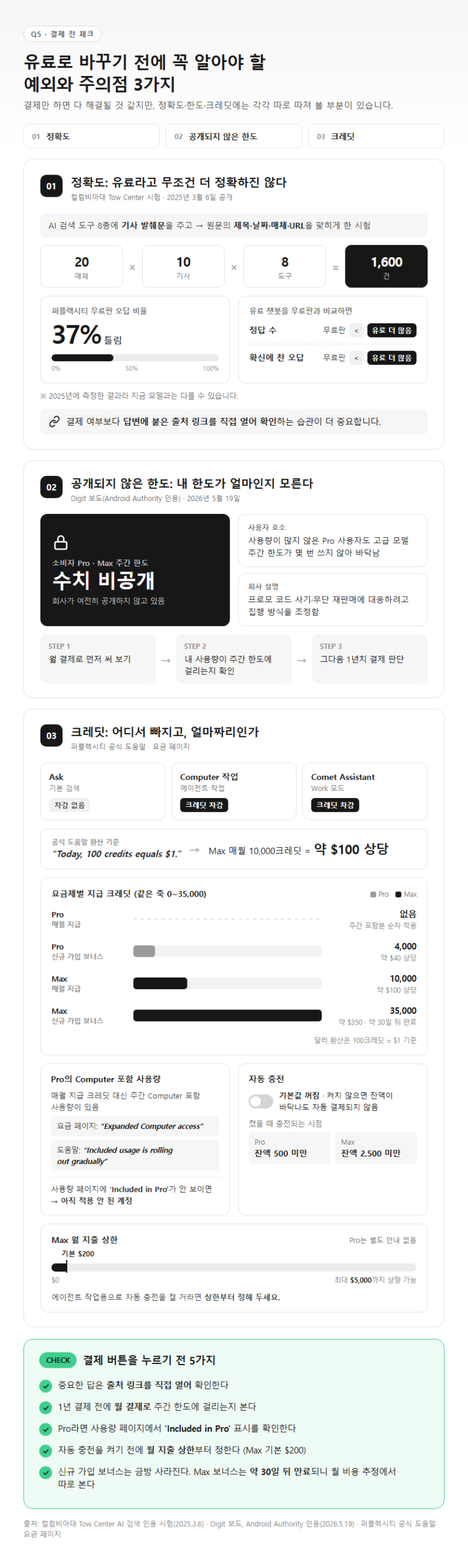
Task: Click the 02 number badge in 공개되지 않은 한도
Action: (51, 487)
